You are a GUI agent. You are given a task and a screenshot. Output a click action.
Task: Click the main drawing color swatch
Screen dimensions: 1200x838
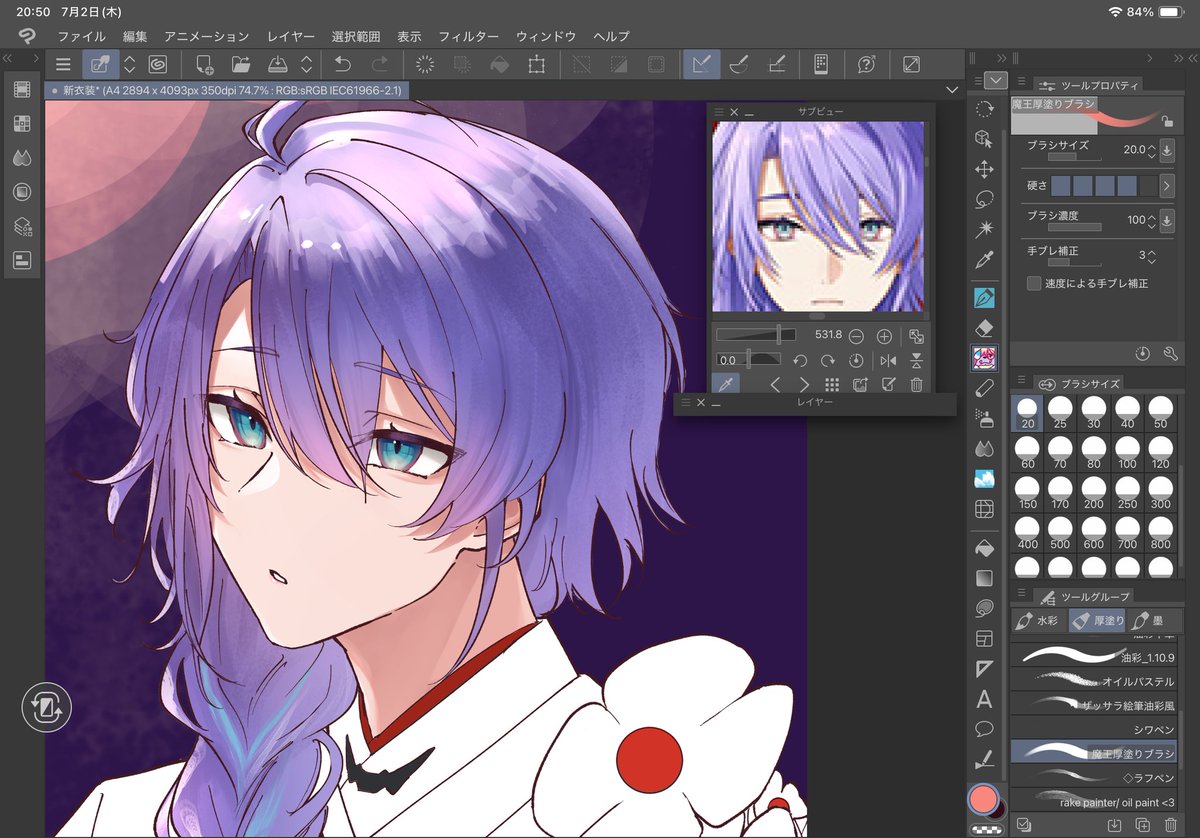click(983, 797)
